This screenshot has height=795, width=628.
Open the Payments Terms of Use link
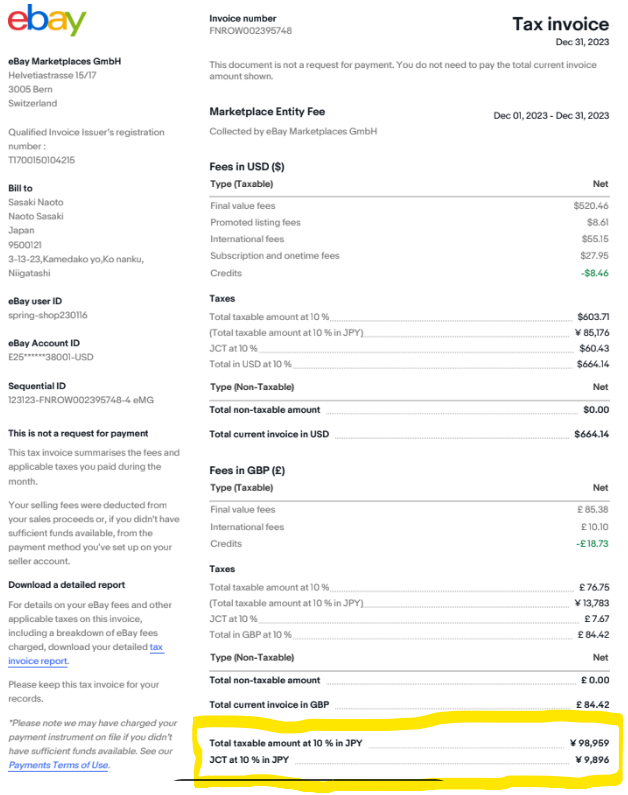[x=59, y=765]
